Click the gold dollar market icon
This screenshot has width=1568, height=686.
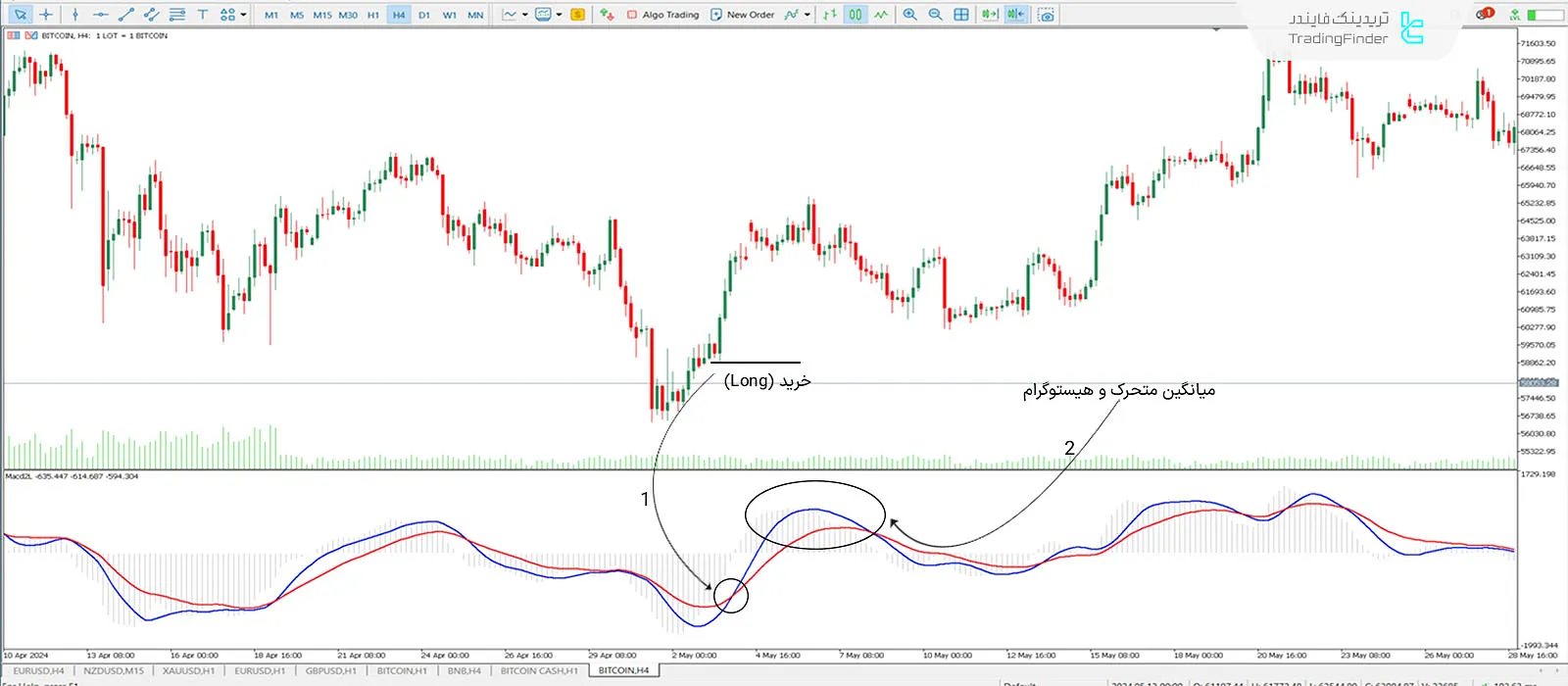(x=578, y=15)
